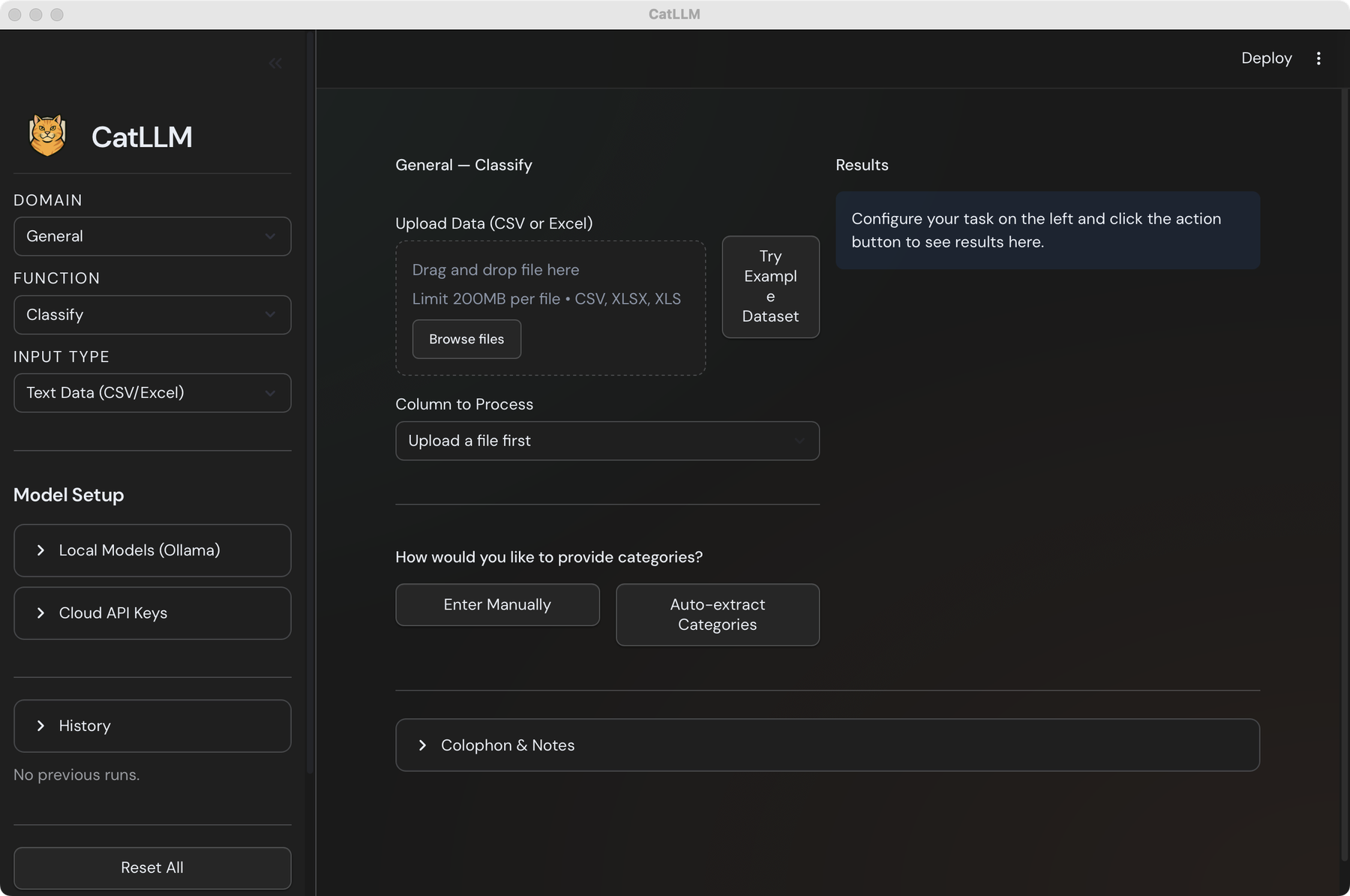Click the 'No previous runs.' text
1350x896 pixels.
[76, 775]
